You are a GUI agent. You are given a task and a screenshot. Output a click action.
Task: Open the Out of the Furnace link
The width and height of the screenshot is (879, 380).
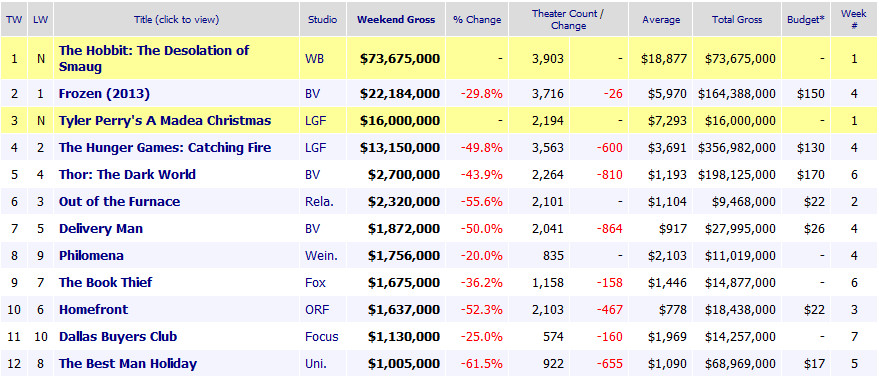(119, 201)
